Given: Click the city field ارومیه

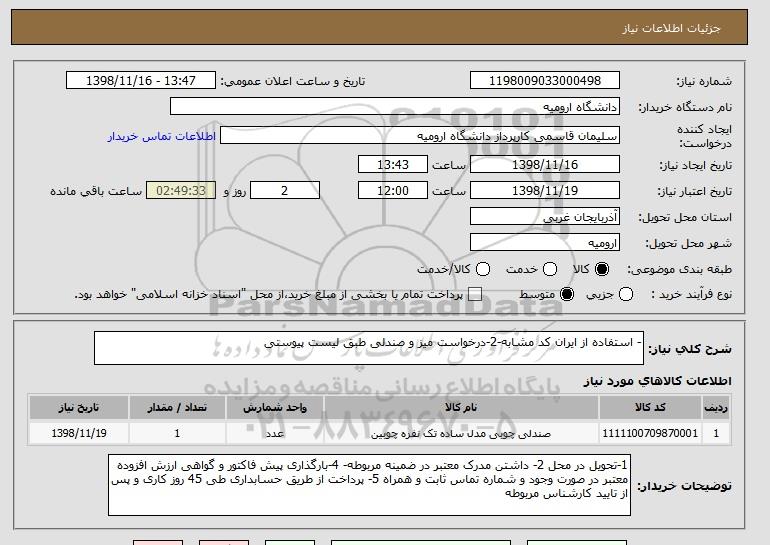Looking at the screenshot, I should point(545,243).
